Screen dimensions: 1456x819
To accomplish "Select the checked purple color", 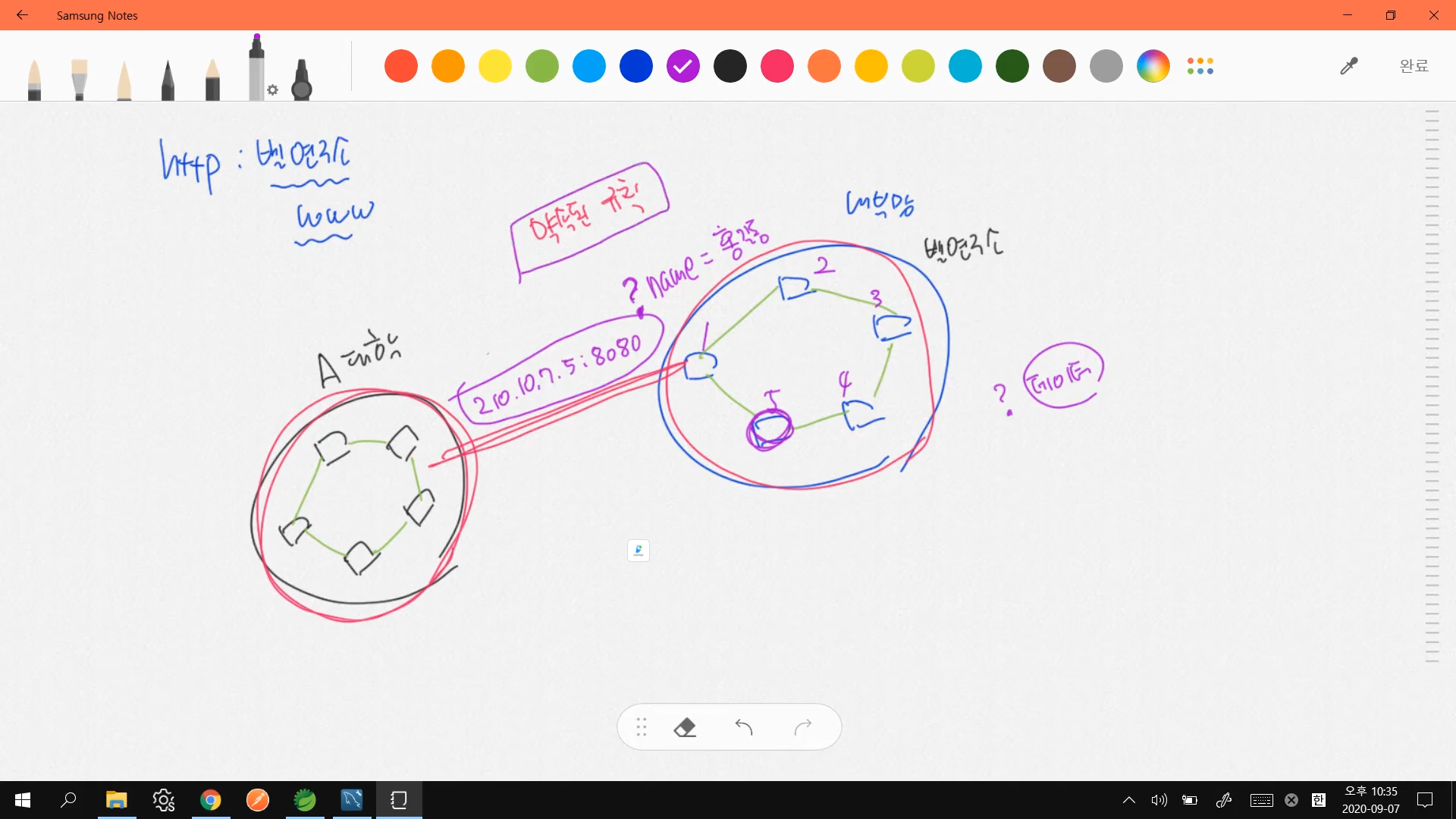I will point(682,66).
